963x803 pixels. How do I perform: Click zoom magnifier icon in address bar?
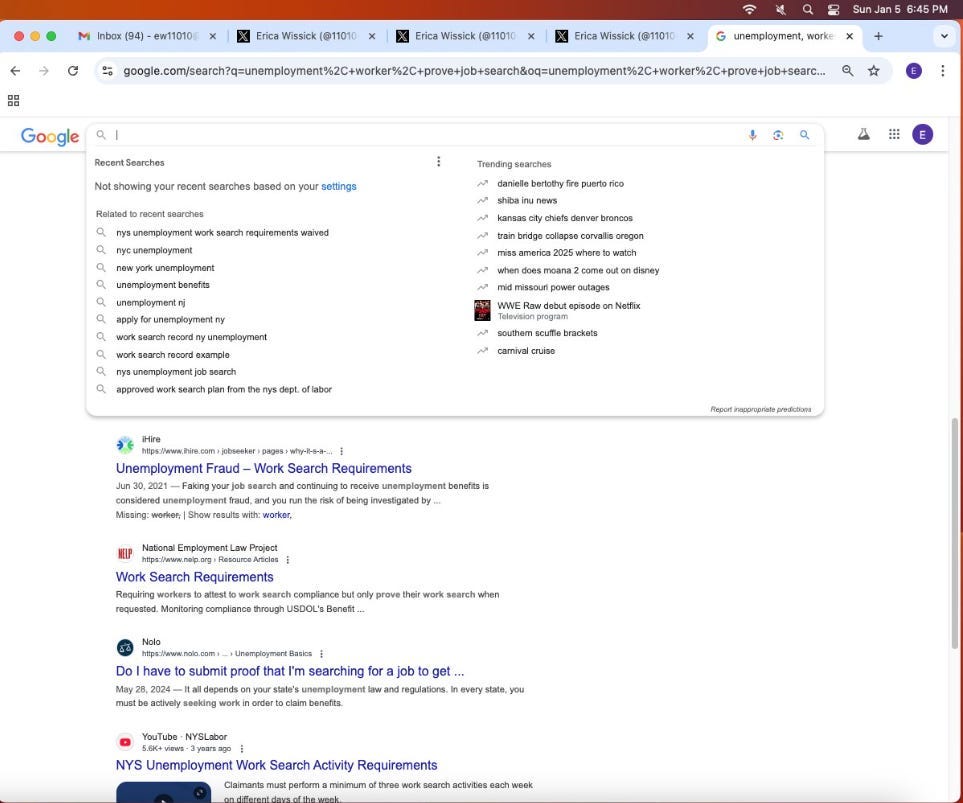(x=848, y=71)
